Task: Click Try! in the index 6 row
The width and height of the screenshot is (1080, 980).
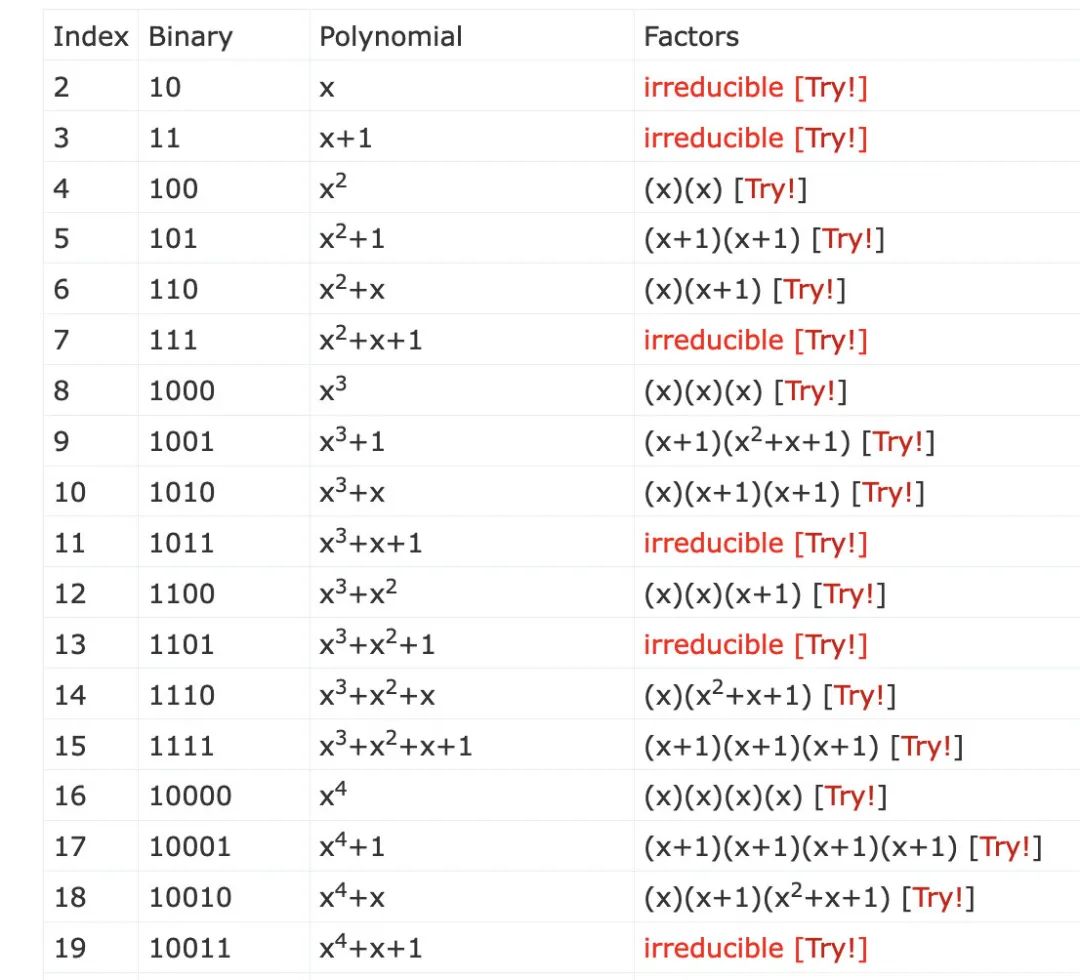Action: (810, 290)
